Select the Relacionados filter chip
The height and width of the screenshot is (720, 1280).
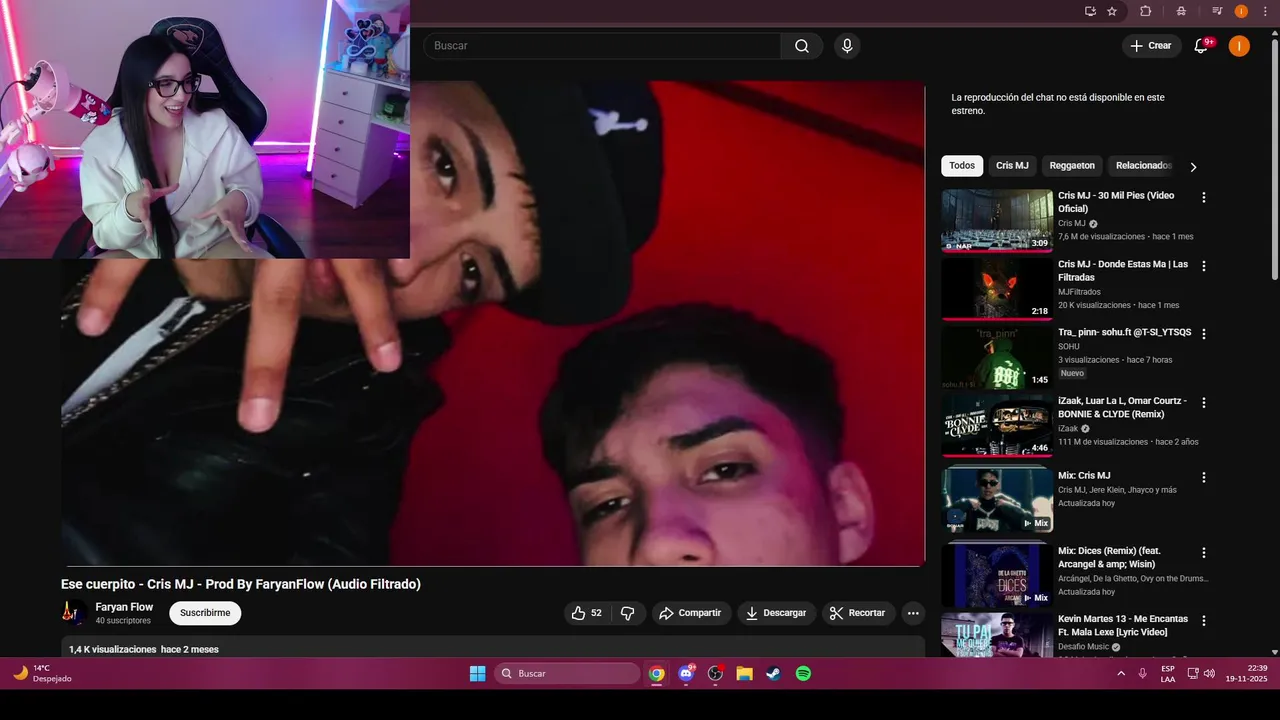coord(1143,166)
